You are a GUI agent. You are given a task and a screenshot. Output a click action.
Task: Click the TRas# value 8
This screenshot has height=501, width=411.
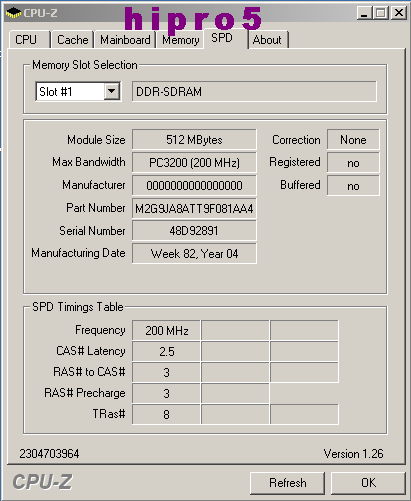166,414
